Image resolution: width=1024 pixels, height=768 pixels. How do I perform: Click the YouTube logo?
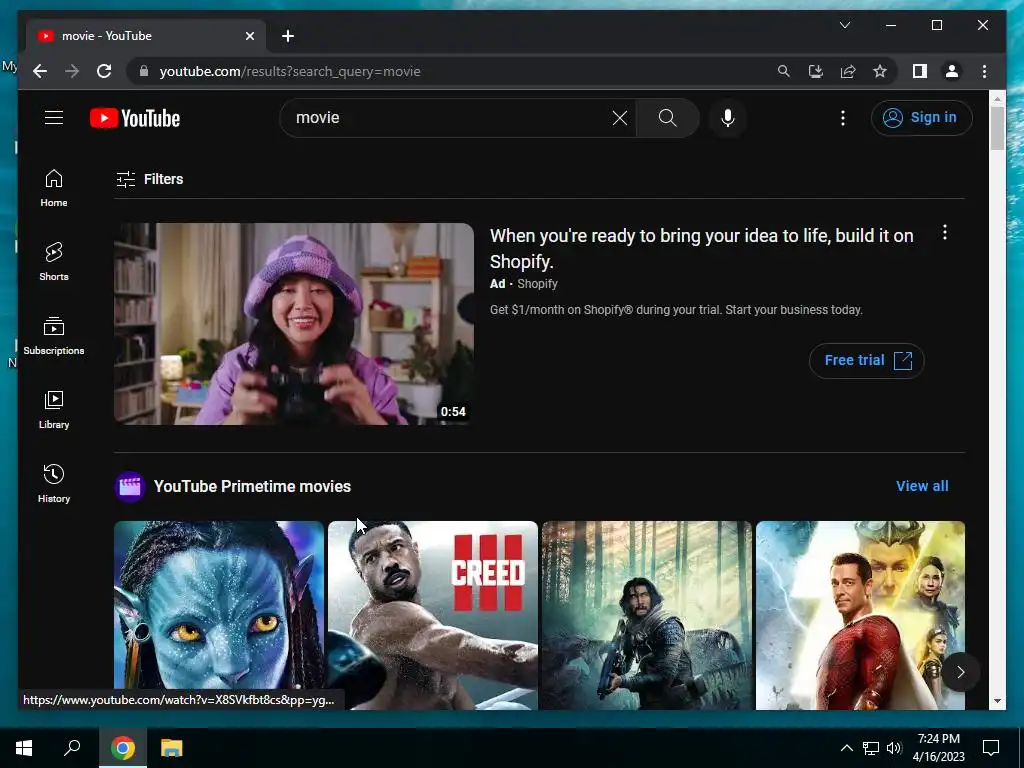coord(135,118)
